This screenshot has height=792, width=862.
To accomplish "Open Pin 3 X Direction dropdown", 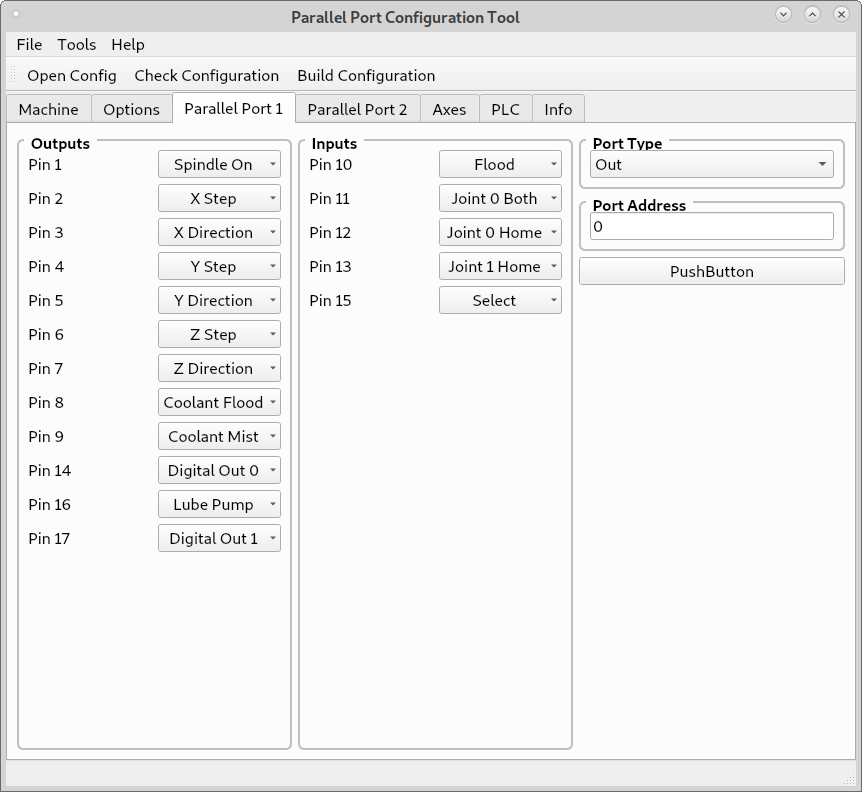I will pos(219,232).
